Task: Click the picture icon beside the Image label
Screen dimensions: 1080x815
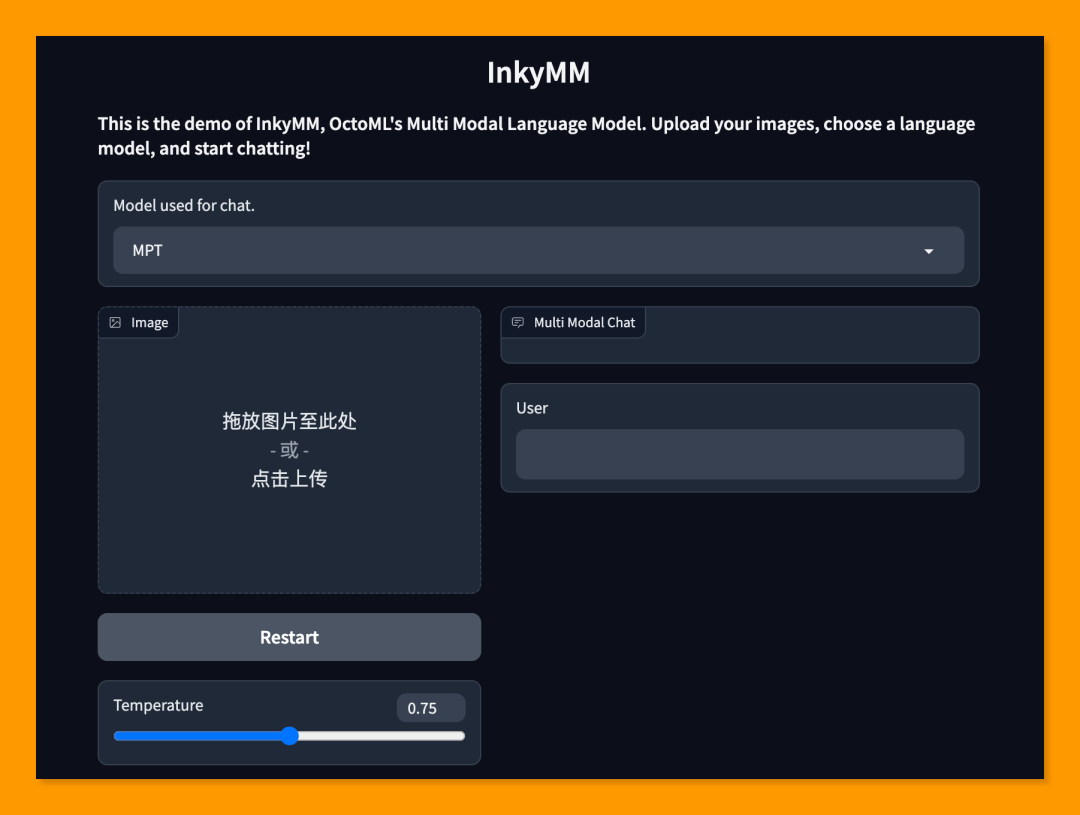Action: (115, 322)
